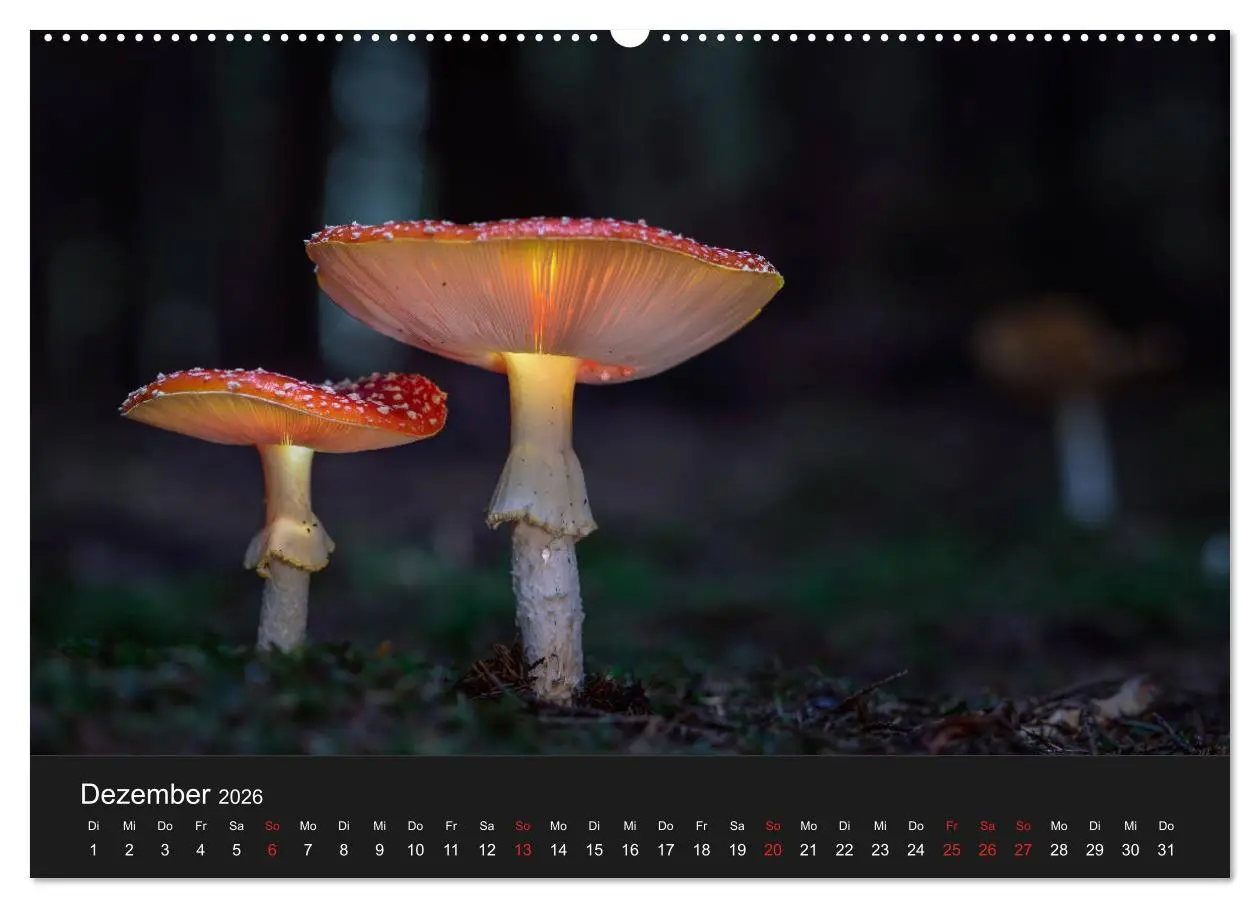1260x908 pixels.
Task: Click day number 7
Action: click(308, 850)
